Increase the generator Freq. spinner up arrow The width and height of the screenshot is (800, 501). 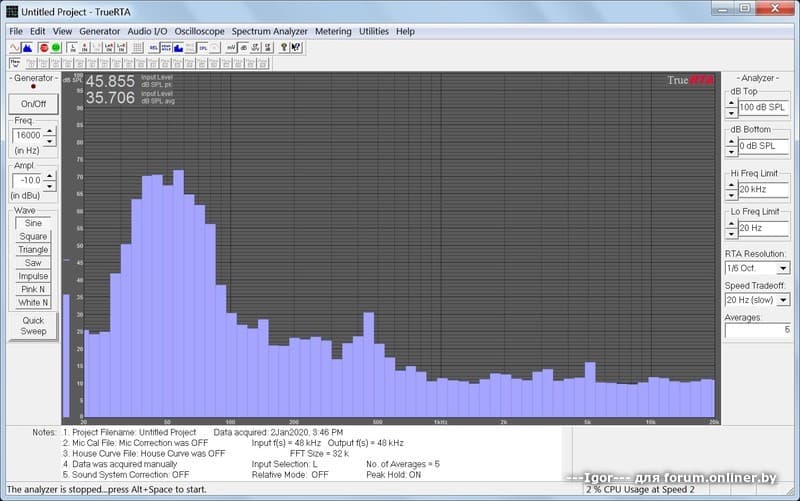click(50, 131)
